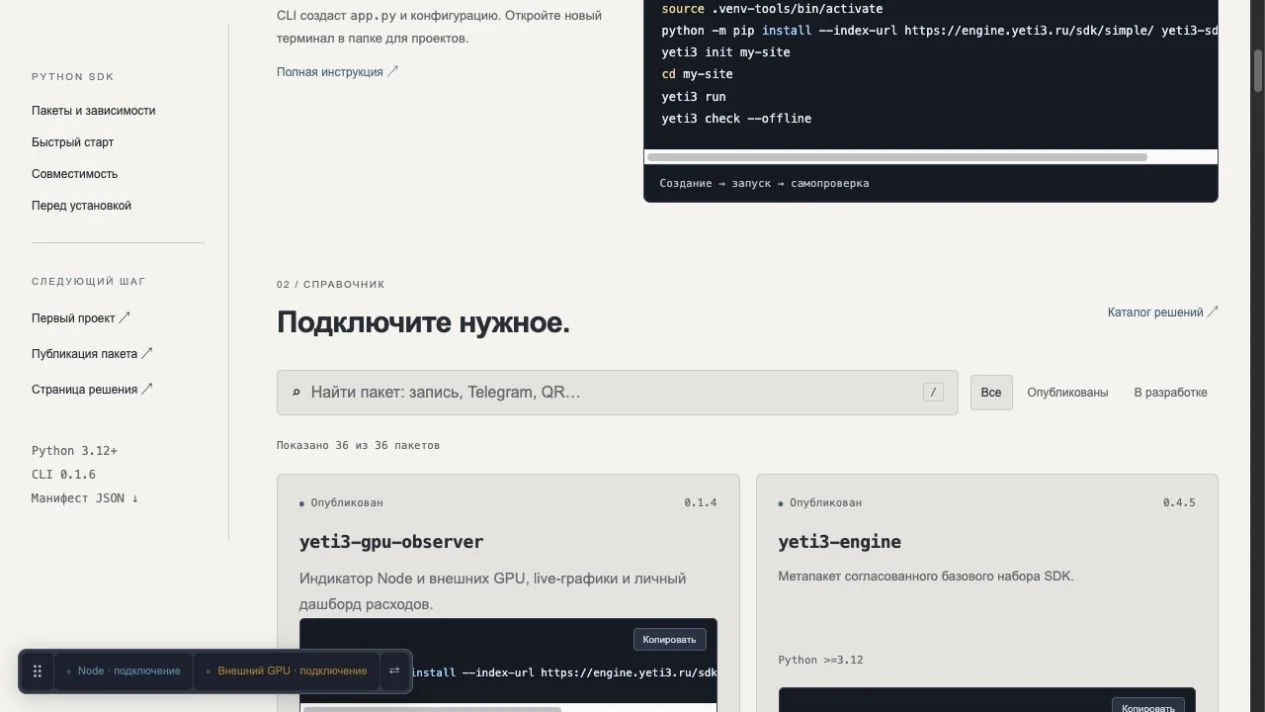
Task: Click the gpu-observer code block horizontal scrollbar
Action: tap(432, 709)
